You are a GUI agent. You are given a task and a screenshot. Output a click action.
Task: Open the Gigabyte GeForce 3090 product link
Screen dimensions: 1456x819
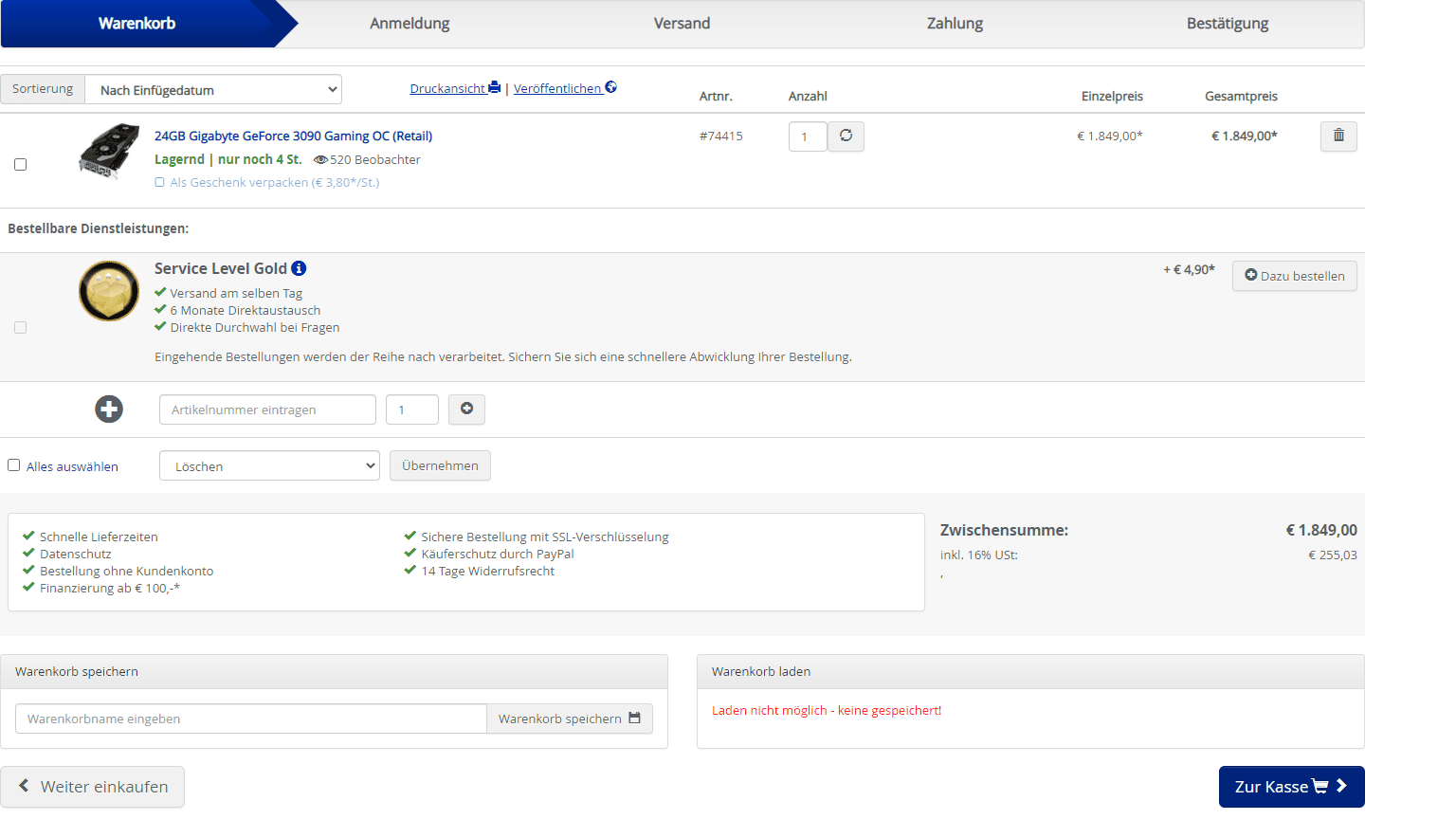(293, 136)
